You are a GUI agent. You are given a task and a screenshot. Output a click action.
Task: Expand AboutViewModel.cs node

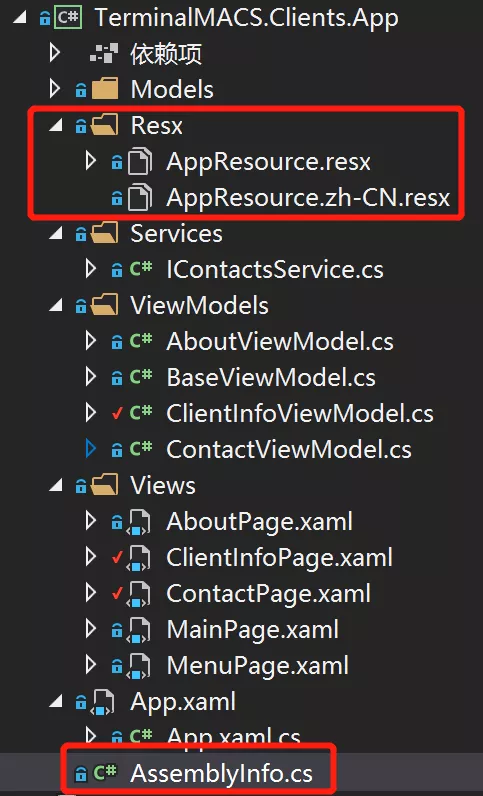click(x=91, y=341)
